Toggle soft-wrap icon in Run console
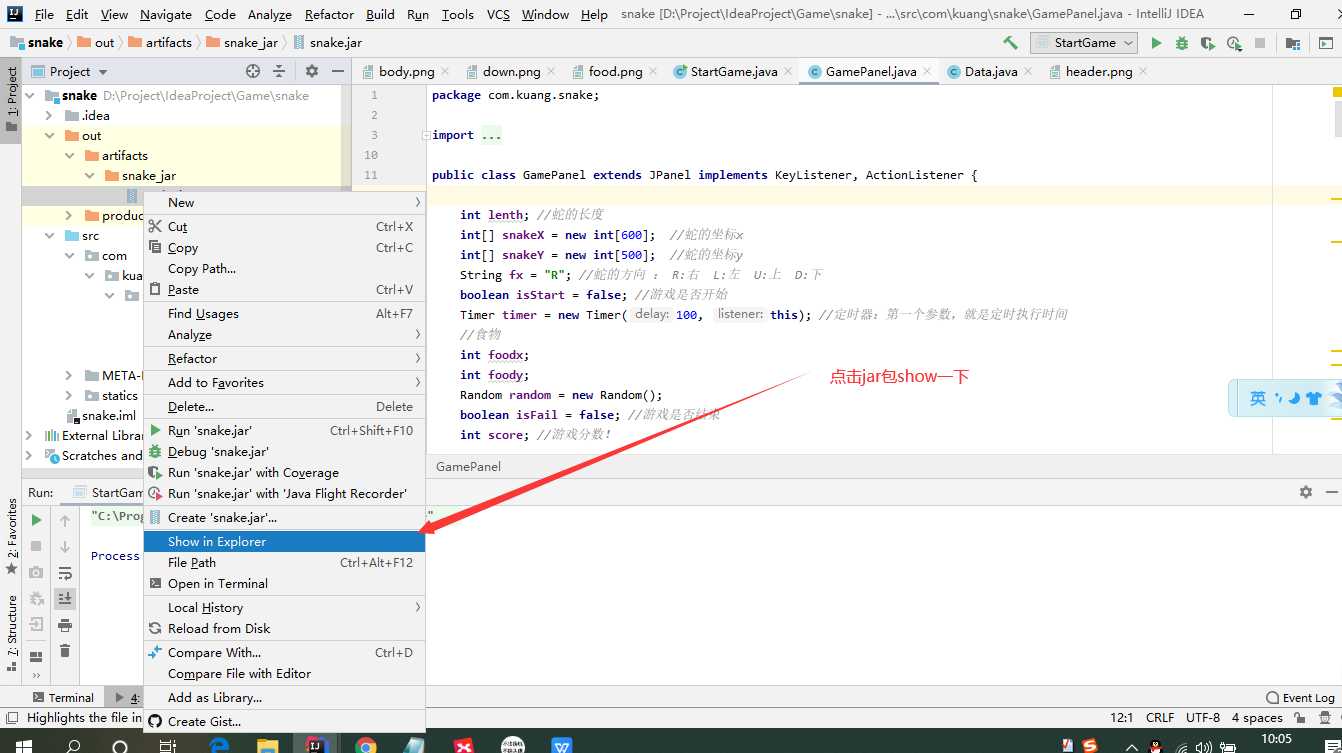Image resolution: width=1342 pixels, height=753 pixels. [x=65, y=573]
